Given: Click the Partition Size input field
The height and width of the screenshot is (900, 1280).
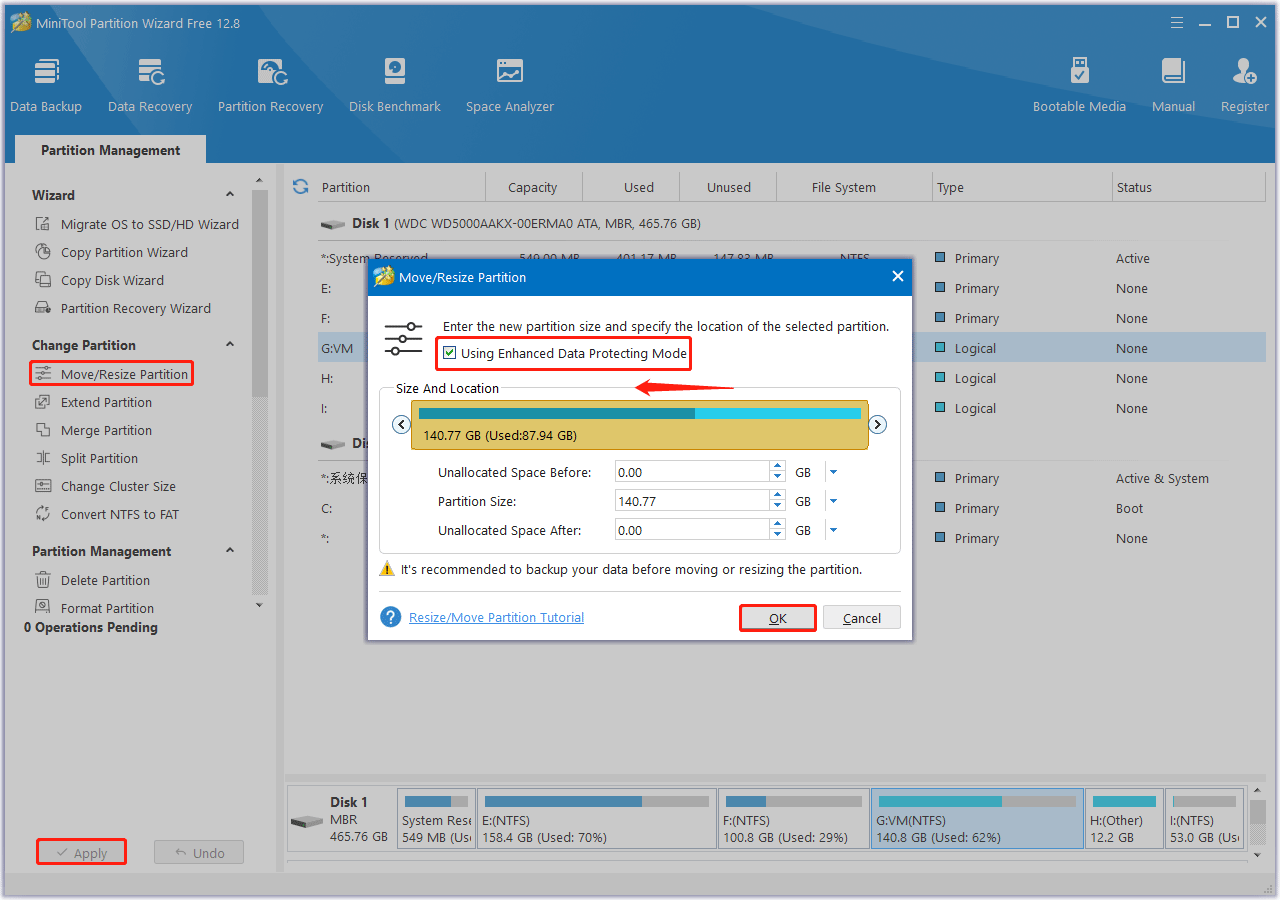Looking at the screenshot, I should coord(692,501).
